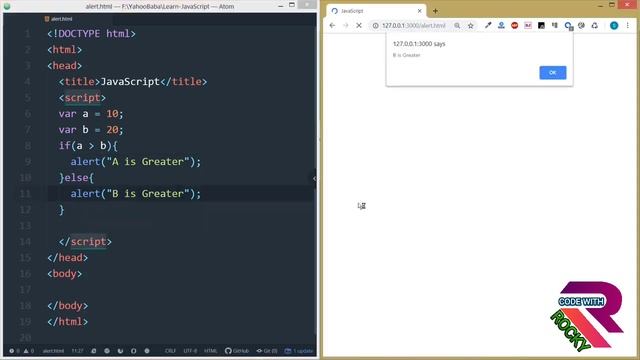Go back in the browser
The image size is (640, 360).
pos(332,25)
